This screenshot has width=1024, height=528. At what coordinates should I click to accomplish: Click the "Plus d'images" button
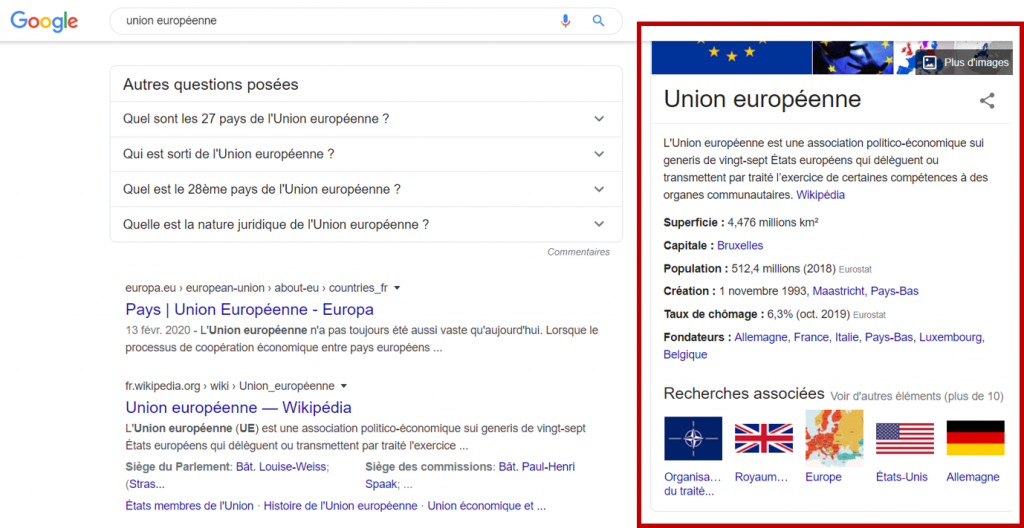click(x=965, y=62)
